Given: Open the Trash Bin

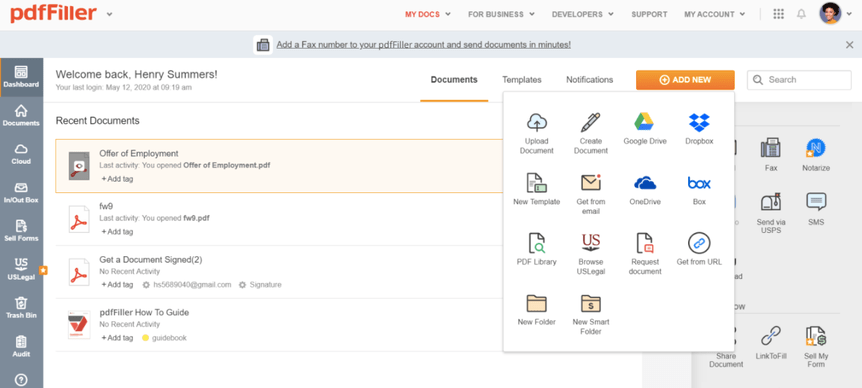Looking at the screenshot, I should pos(21,308).
